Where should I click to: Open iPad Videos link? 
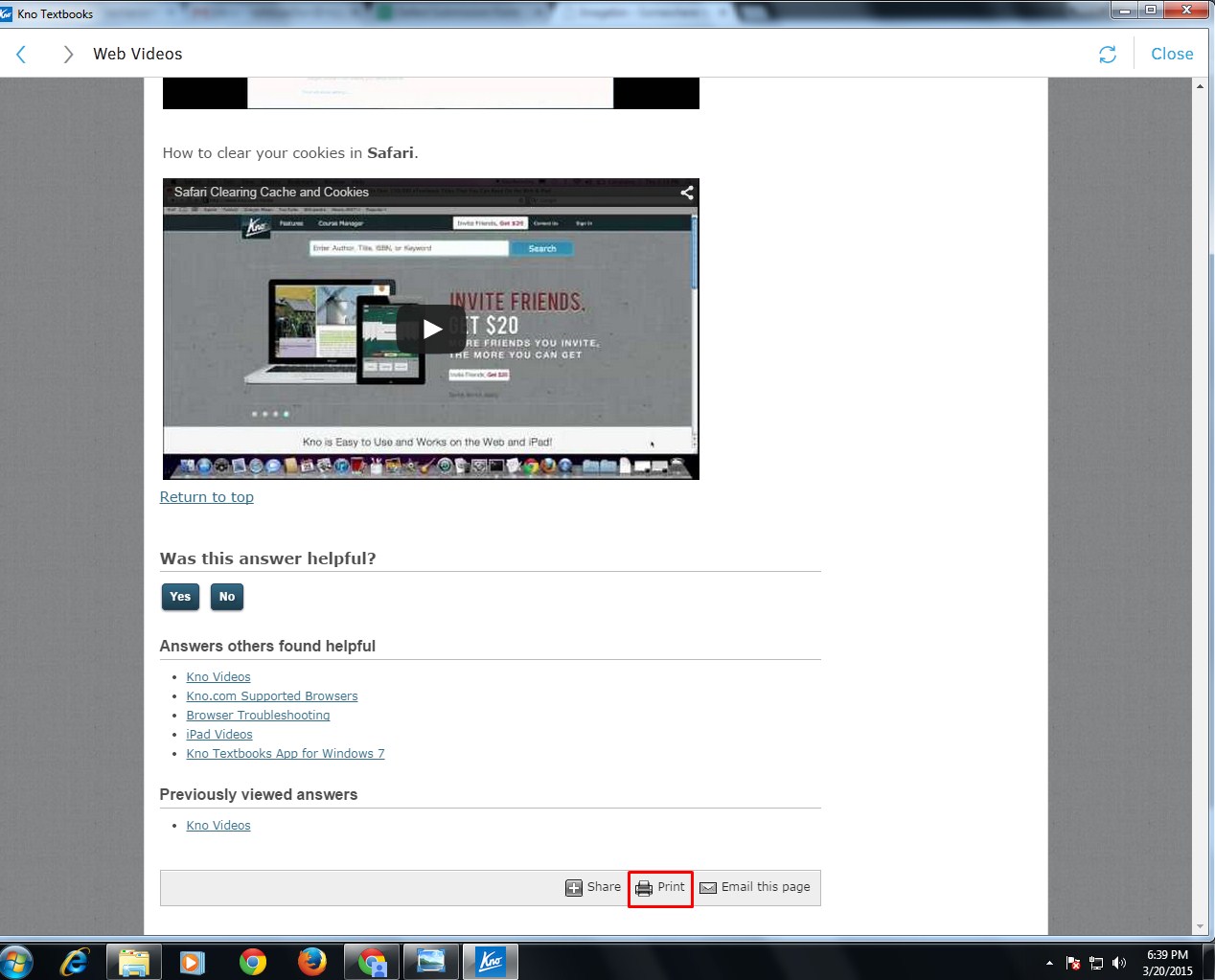219,735
